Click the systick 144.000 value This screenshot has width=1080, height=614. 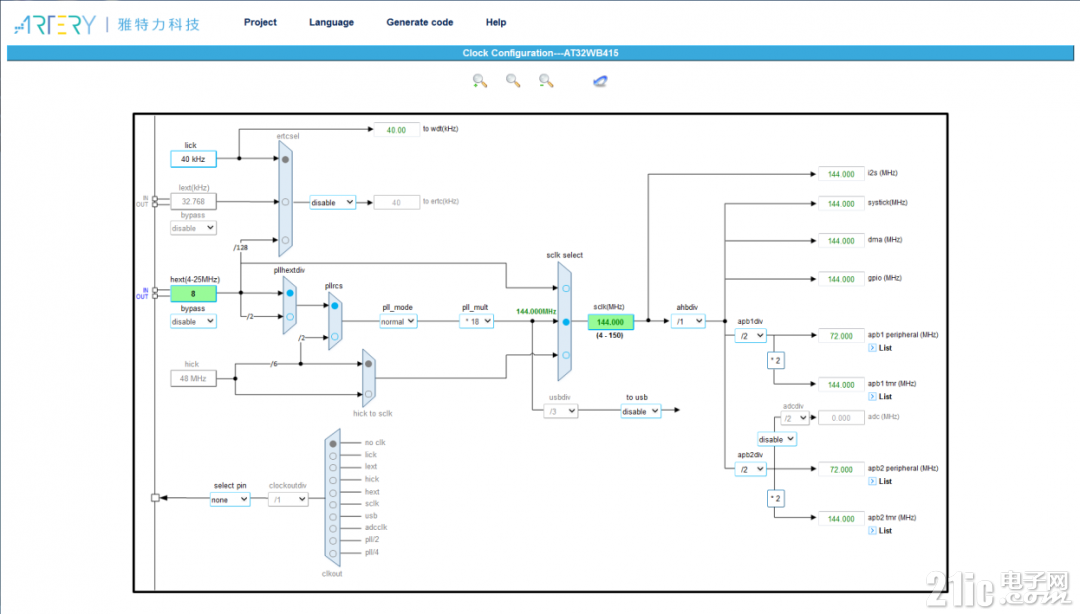coord(841,204)
